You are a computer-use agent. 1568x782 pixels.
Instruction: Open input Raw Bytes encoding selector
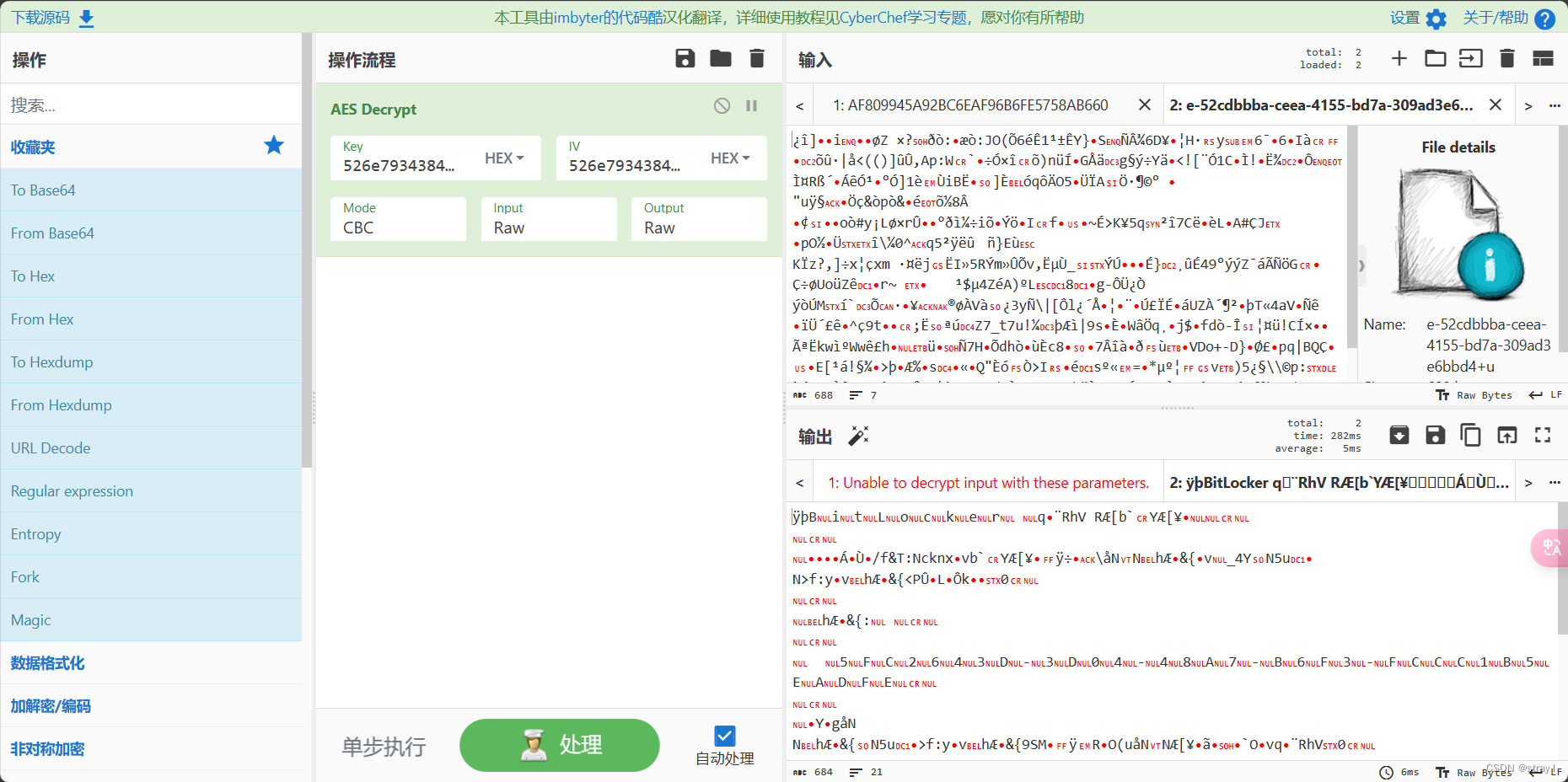[x=1474, y=395]
